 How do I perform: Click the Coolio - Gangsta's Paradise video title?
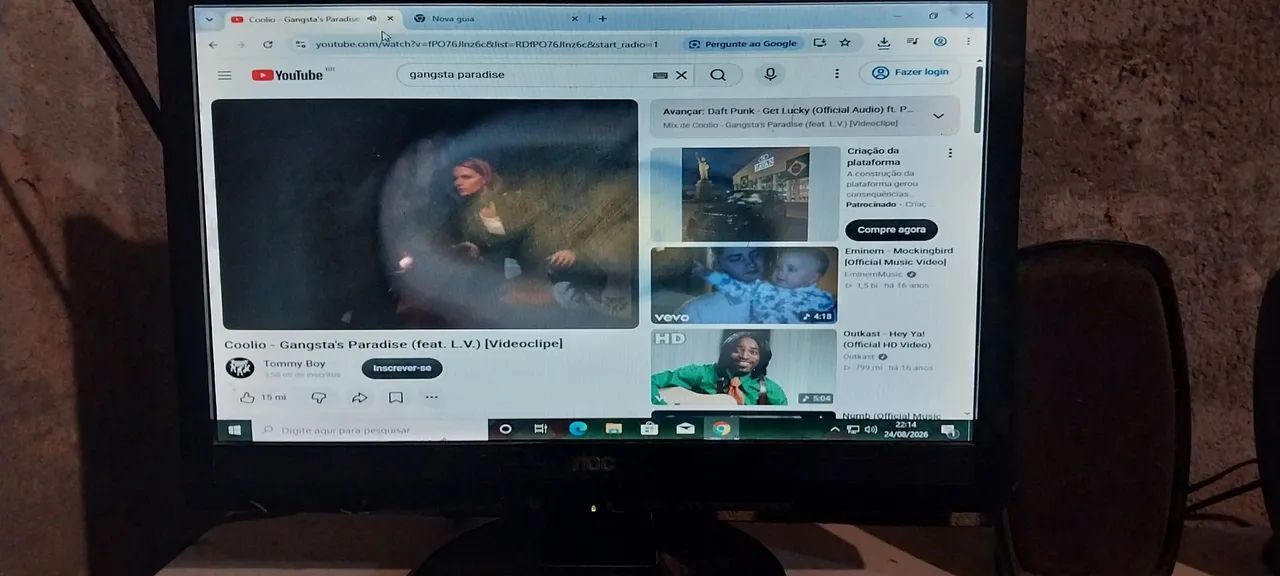393,344
